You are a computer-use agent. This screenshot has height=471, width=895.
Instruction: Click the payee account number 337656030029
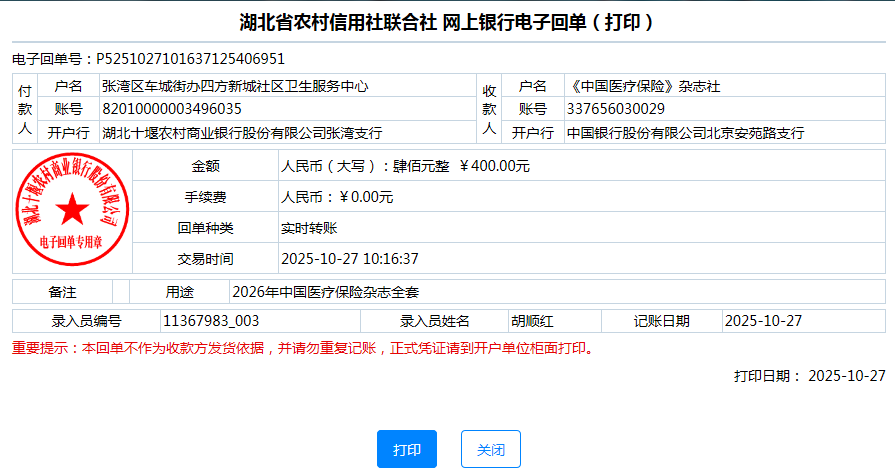616,109
